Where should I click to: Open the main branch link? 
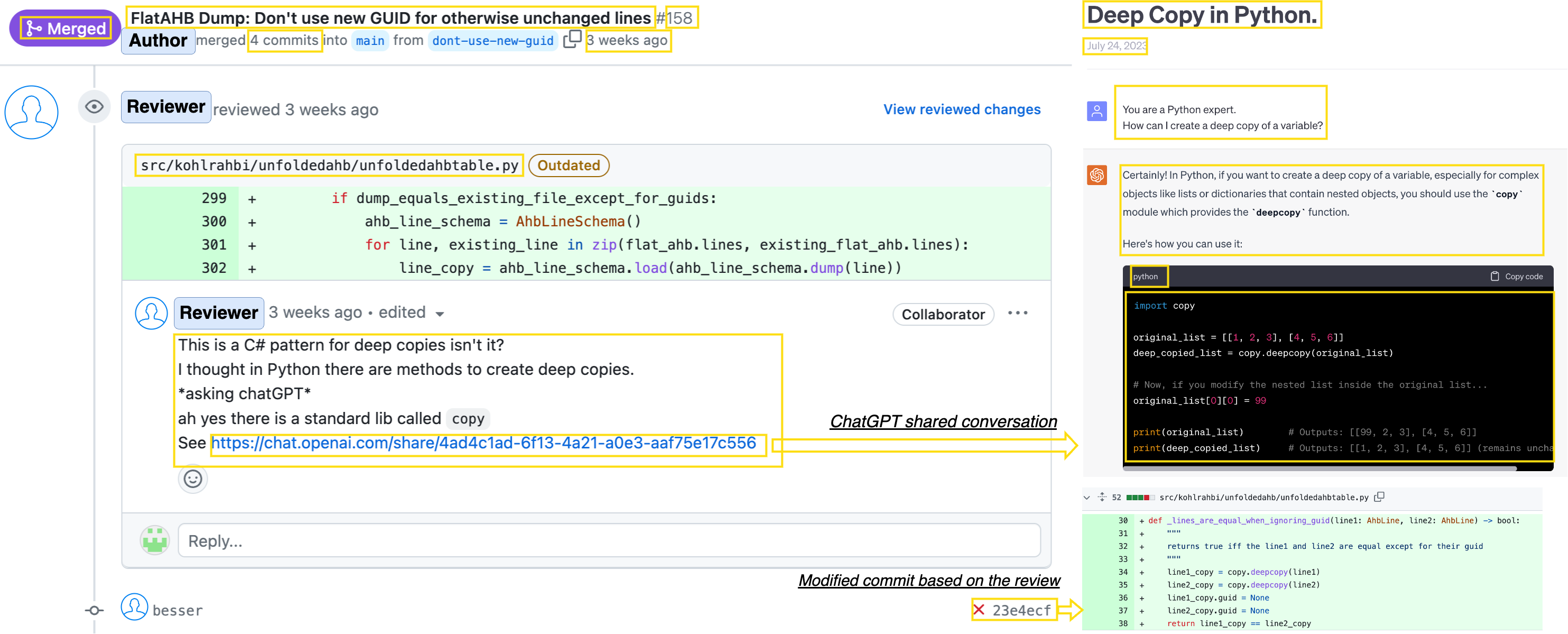[x=370, y=41]
